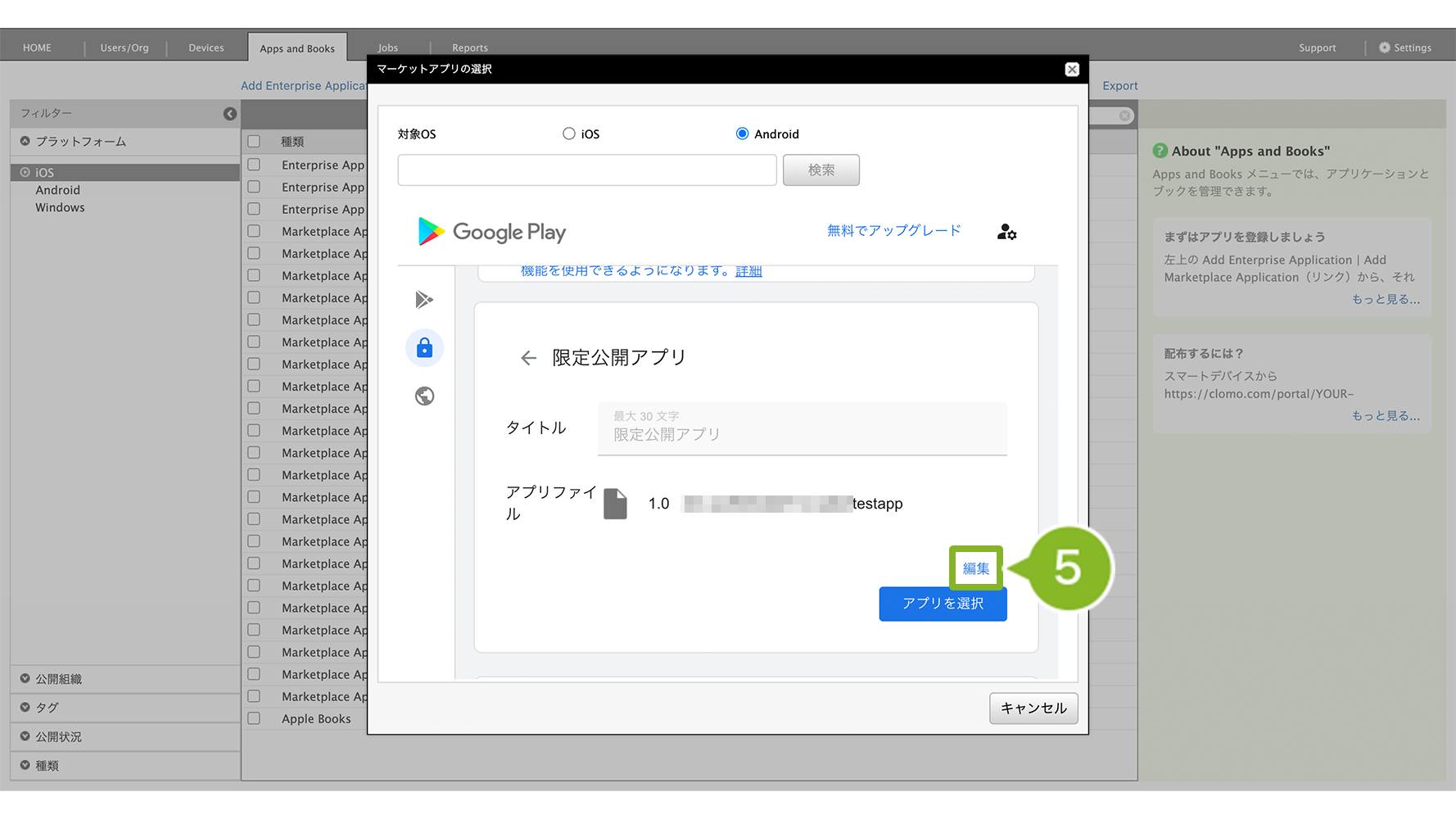Collapse the フィルター panel arrow
The image size is (1456, 819).
click(230, 114)
